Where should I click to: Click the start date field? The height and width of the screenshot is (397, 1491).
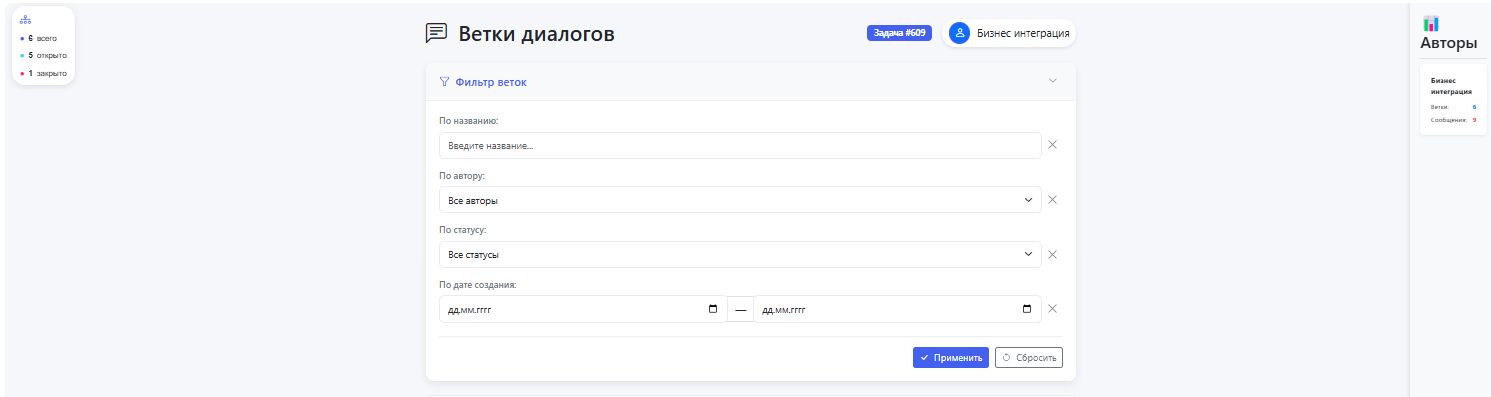[x=583, y=309]
